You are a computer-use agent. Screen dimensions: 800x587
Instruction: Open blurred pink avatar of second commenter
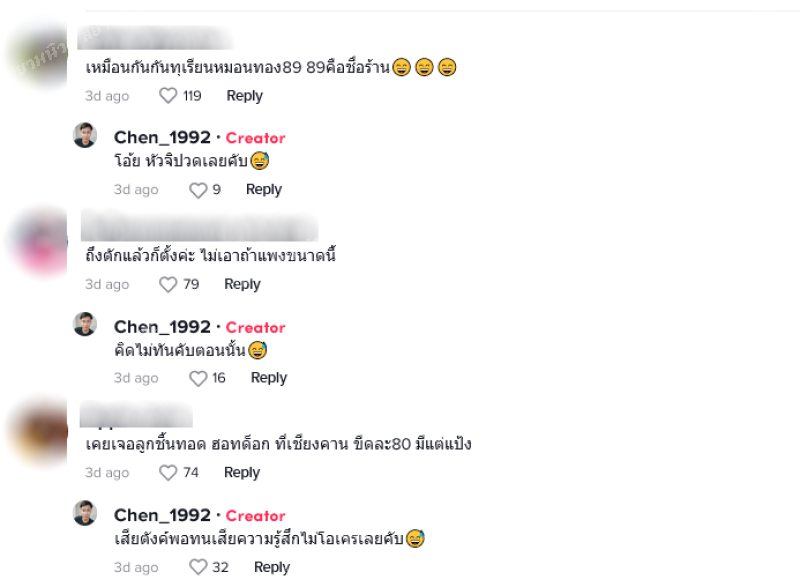click(41, 242)
